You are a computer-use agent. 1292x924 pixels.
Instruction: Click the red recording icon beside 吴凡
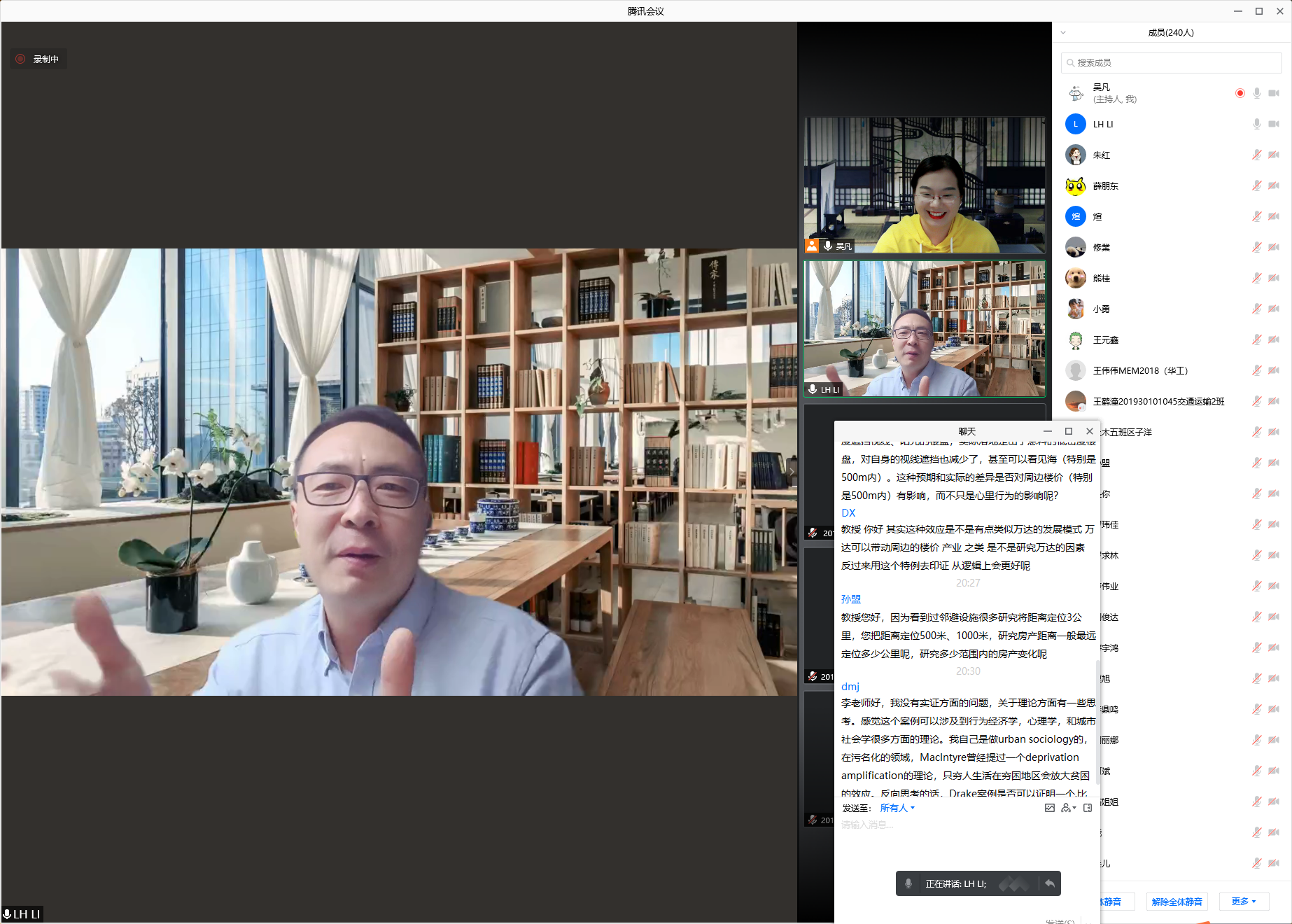point(1240,93)
